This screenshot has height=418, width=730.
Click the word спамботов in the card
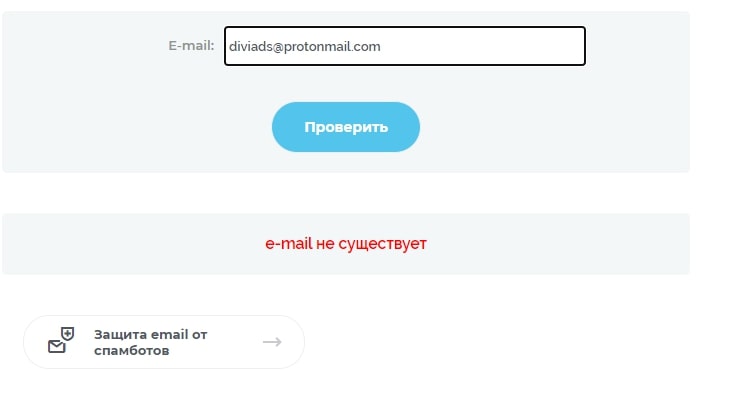coord(132,351)
